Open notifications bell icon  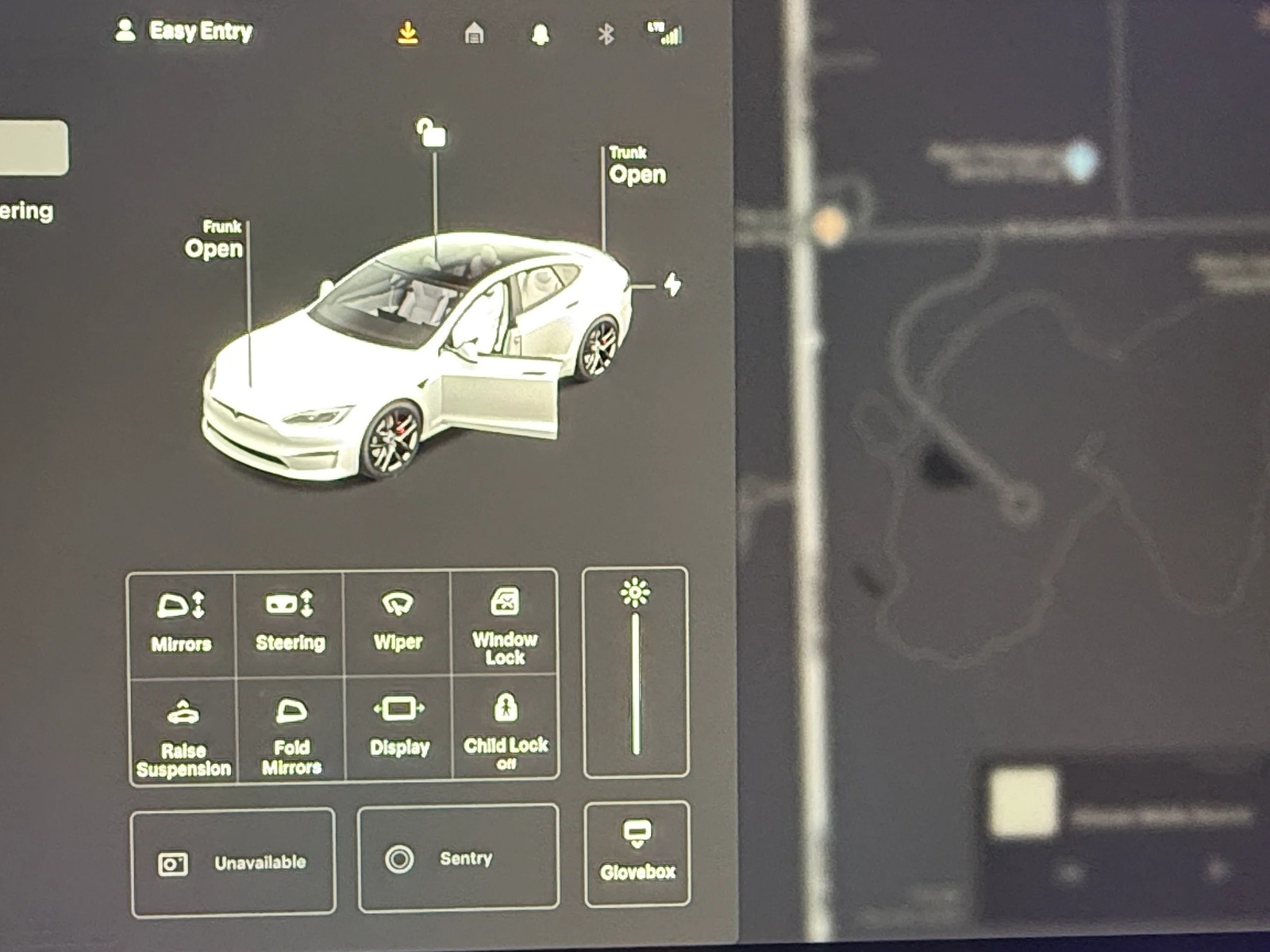[541, 35]
